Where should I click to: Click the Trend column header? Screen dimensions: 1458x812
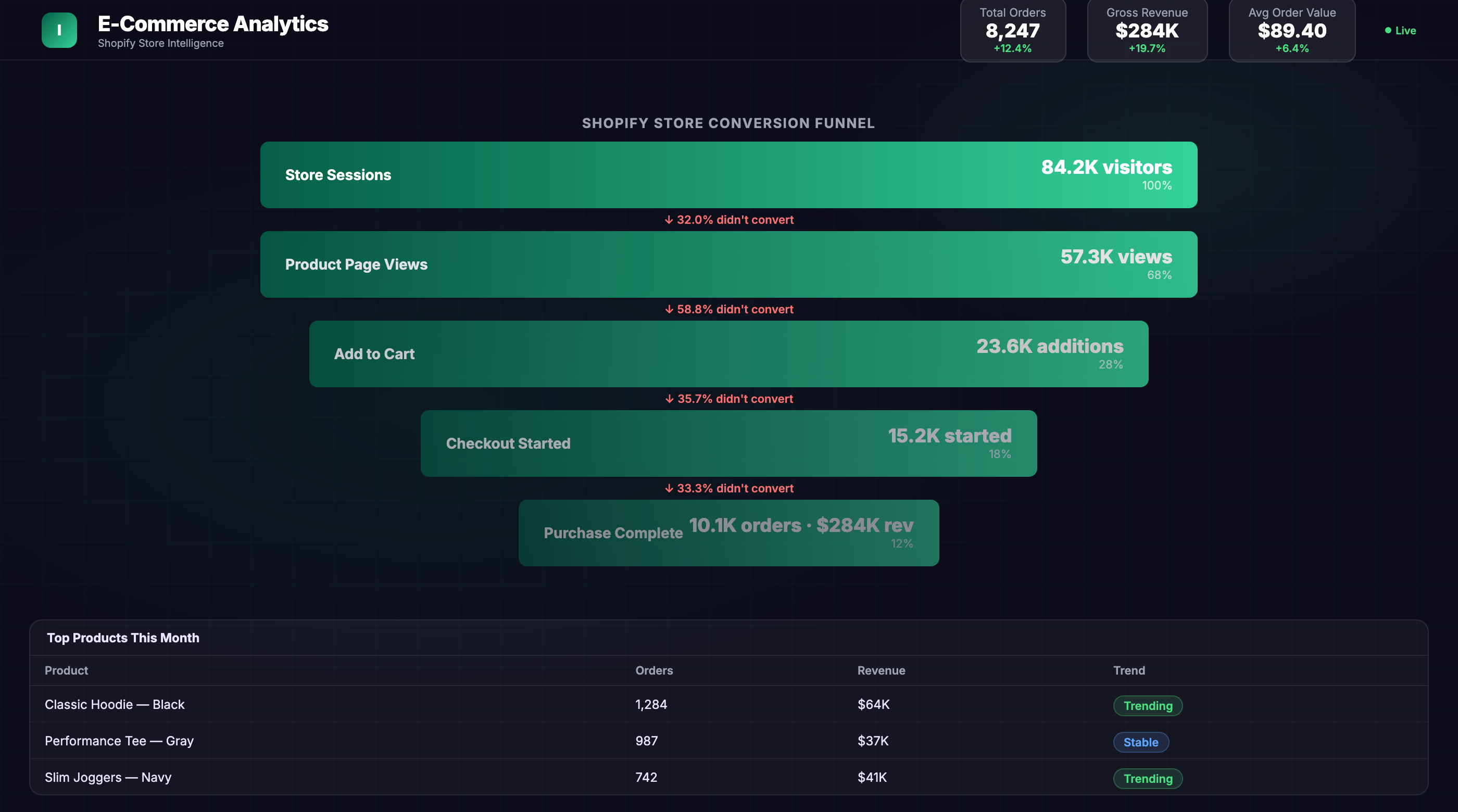[1128, 670]
